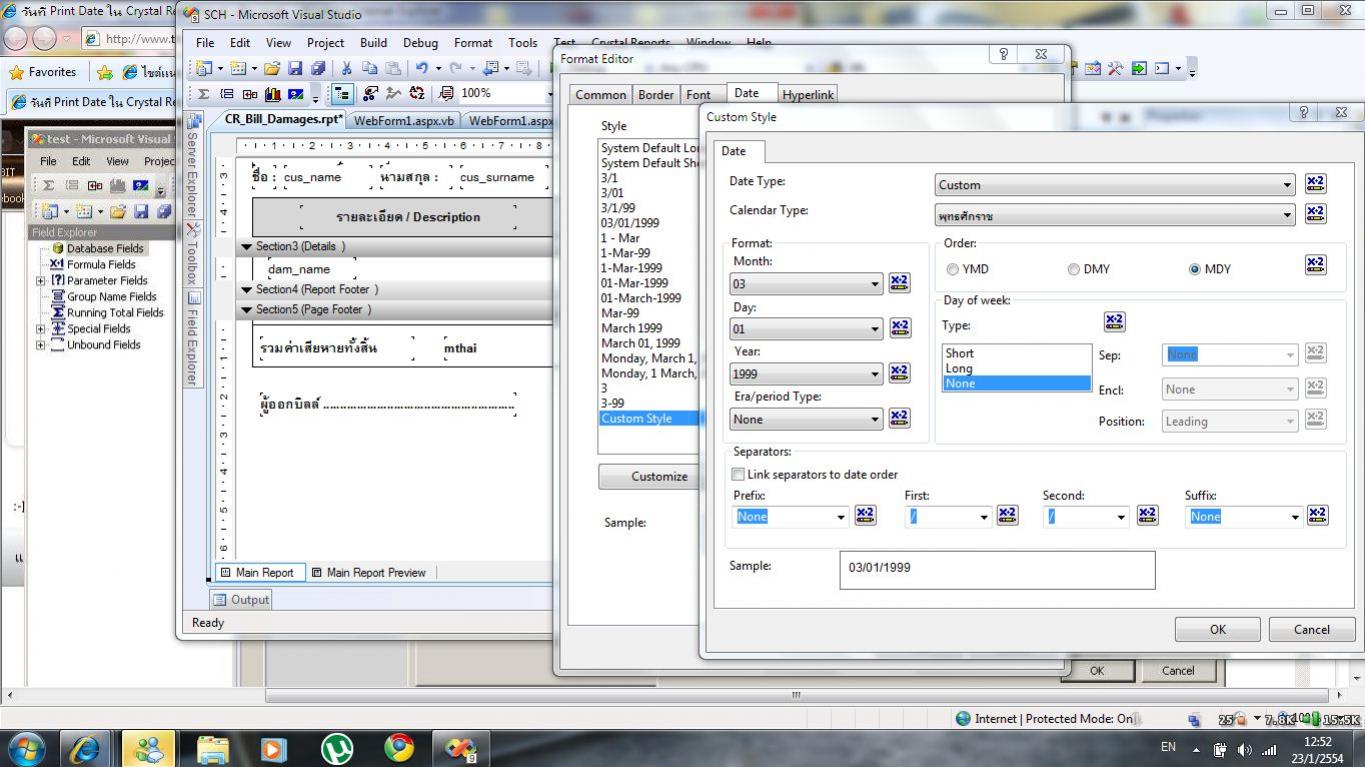Screen dimensions: 1365x767
Task: Open the Build menu in Visual Studio
Action: 373,43
